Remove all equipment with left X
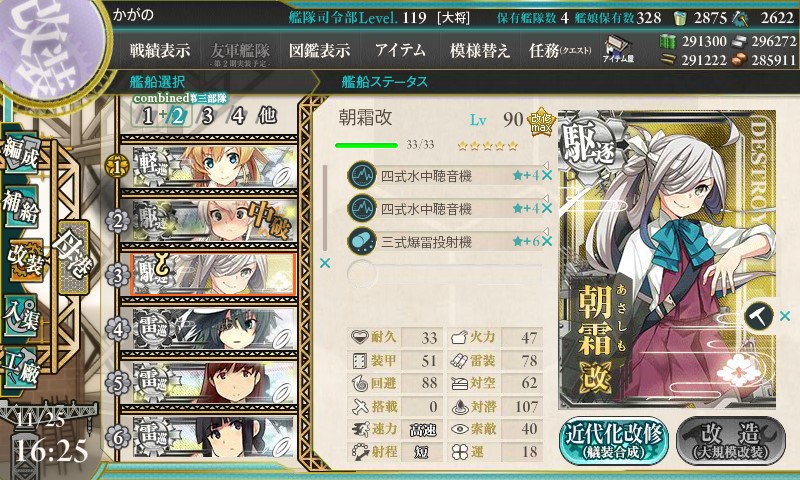Viewport: 800px width, 480px height. point(324,263)
